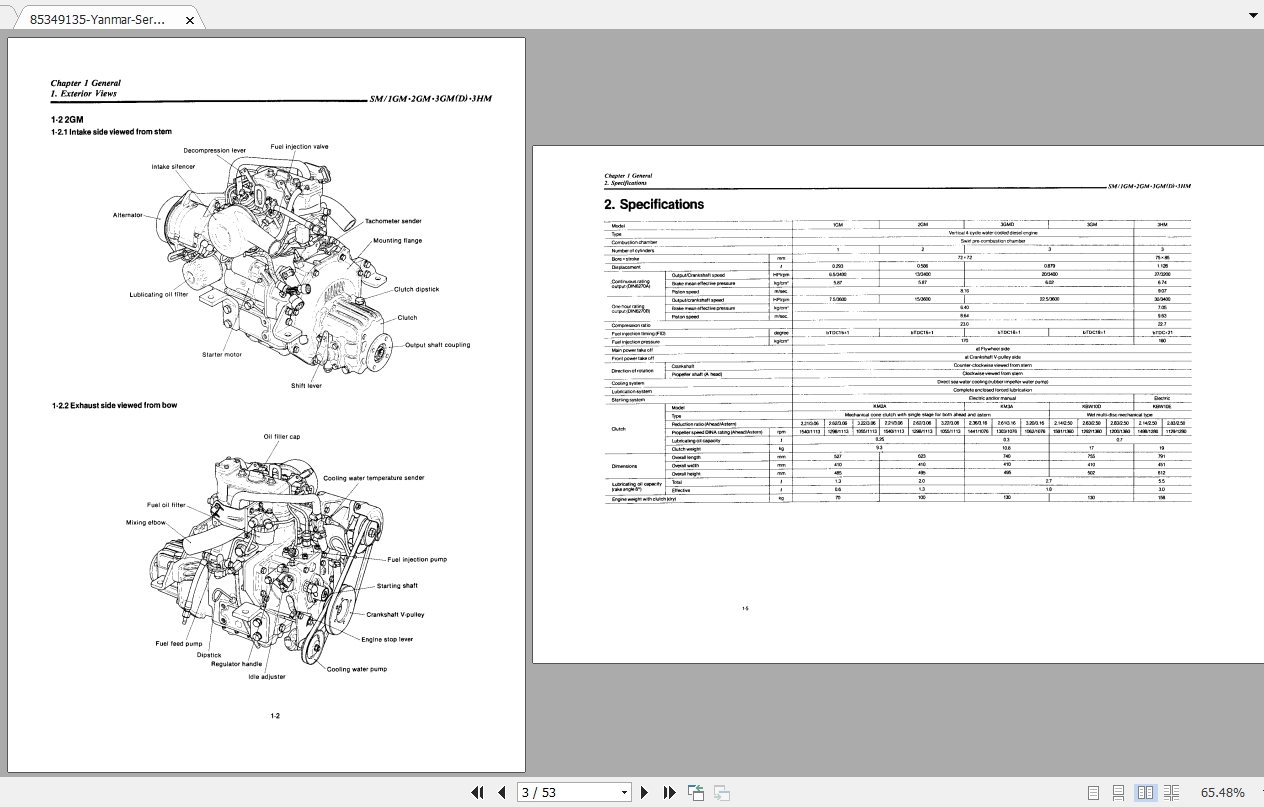1264x807 pixels.
Task: Advance to the next page
Action: pos(644,792)
